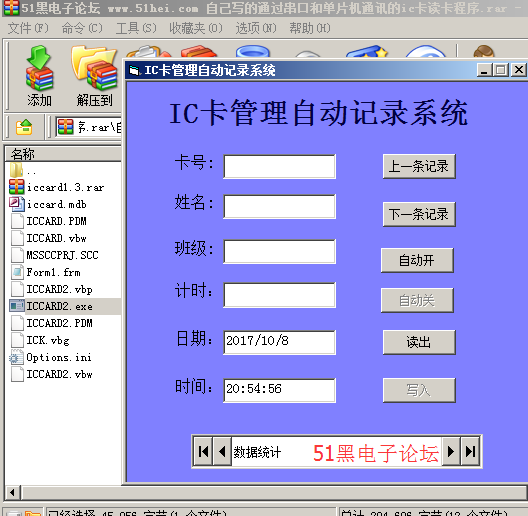Image resolution: width=528 pixels, height=516 pixels.
Task: Select ICCARD2.exe in file list
Action: [x=59, y=307]
